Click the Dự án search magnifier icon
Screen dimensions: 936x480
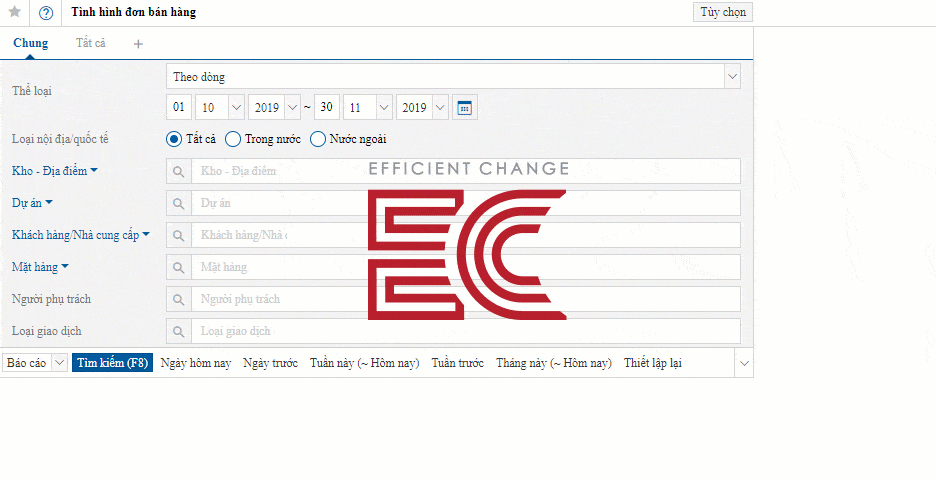[x=178, y=203]
